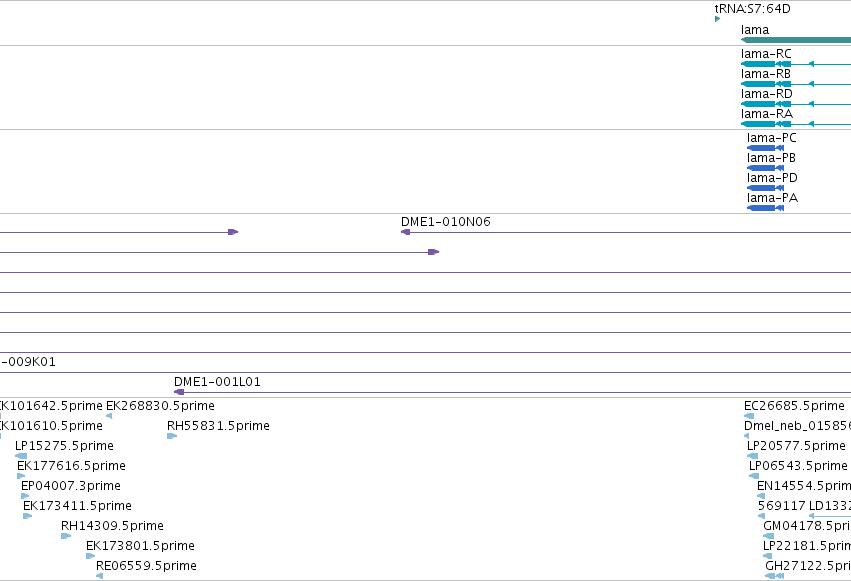851x581 pixels.
Task: Click the lama-RB label text
Action: pyautogui.click(x=766, y=74)
